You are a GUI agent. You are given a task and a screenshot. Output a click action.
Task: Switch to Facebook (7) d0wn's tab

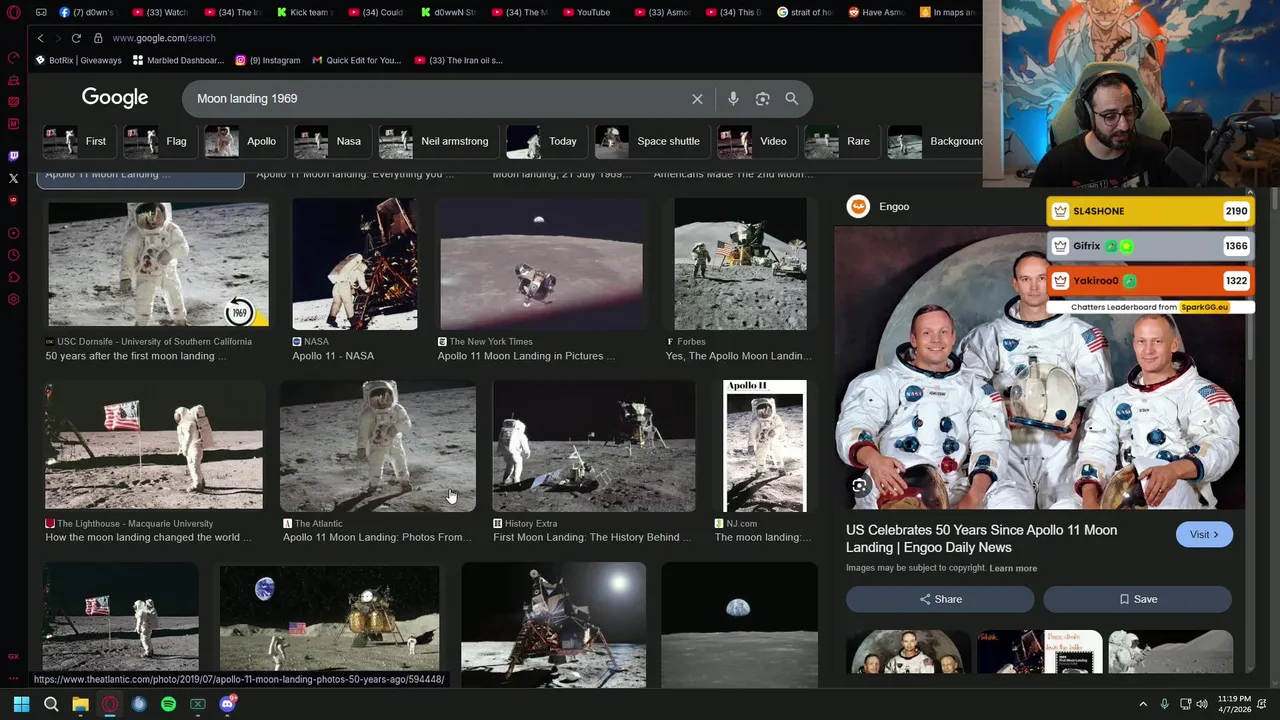[x=87, y=12]
